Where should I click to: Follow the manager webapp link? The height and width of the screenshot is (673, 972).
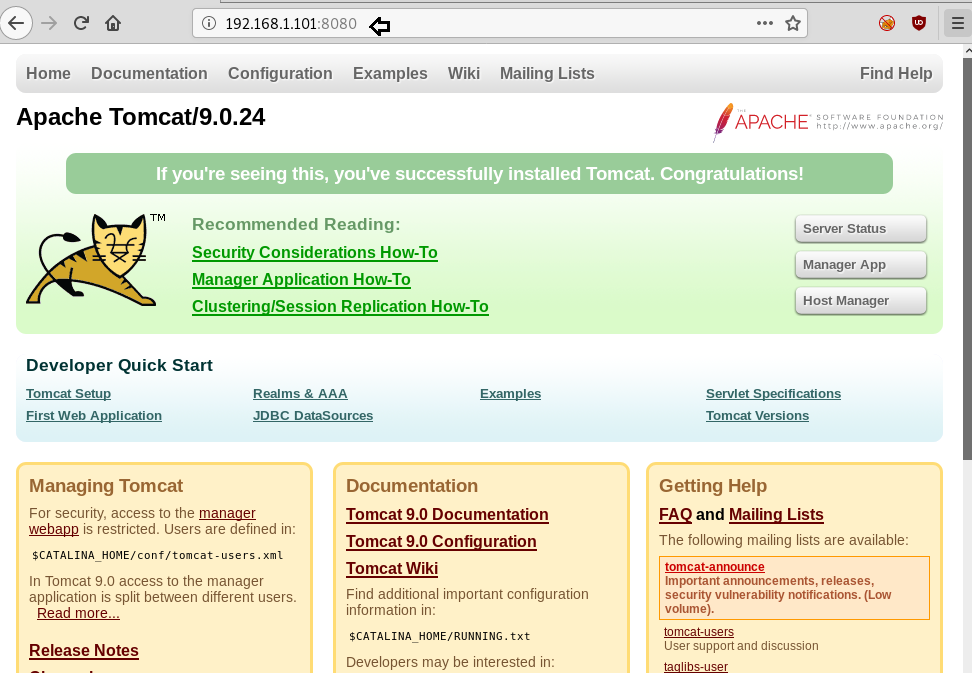(x=227, y=513)
